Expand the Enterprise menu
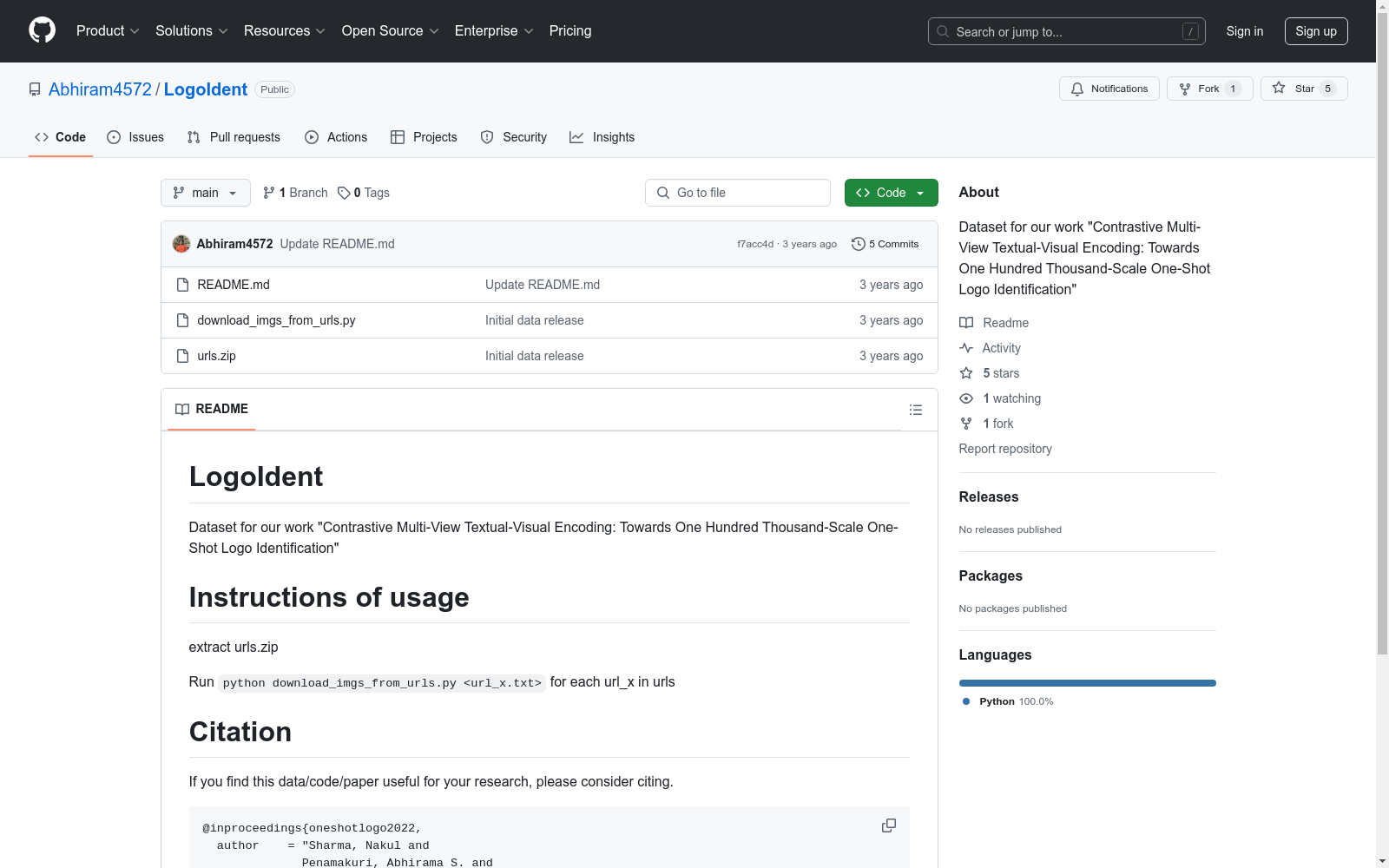 click(x=494, y=31)
